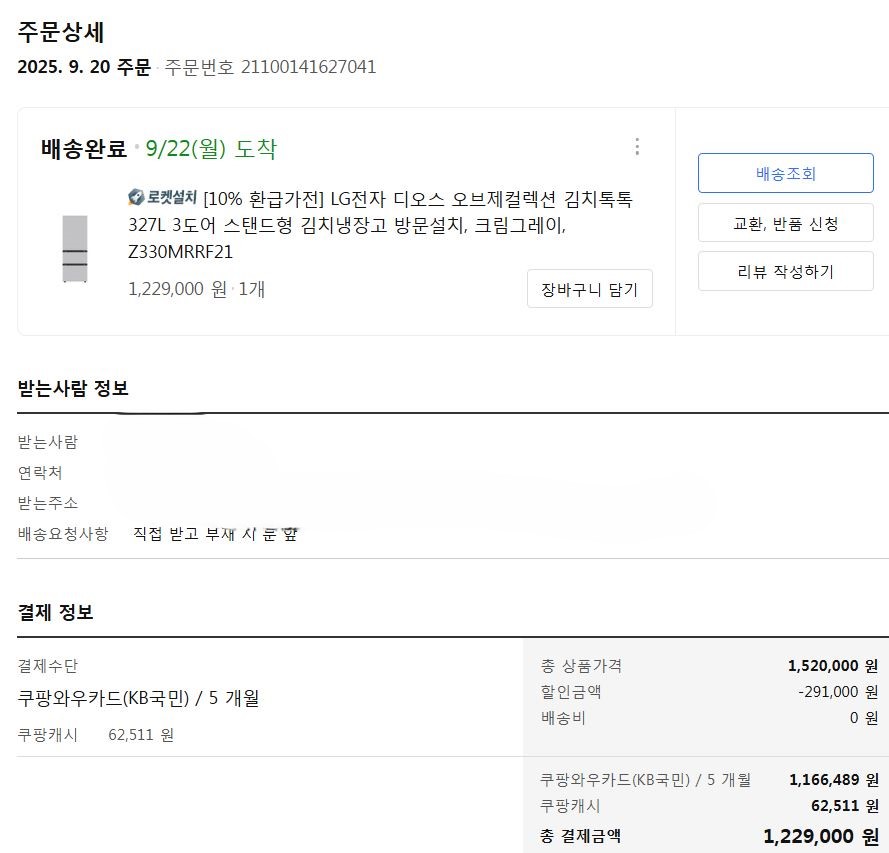
Task: Track the delivery with 배송조회
Action: pyautogui.click(x=786, y=173)
